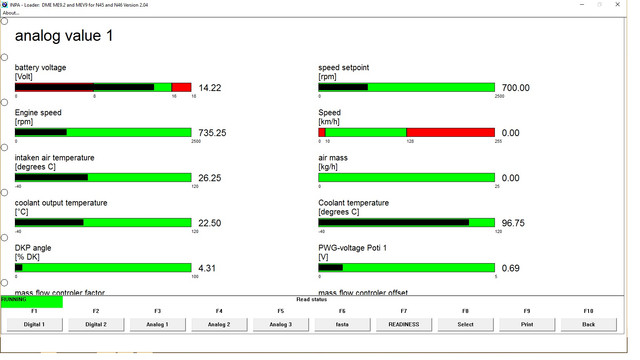Image resolution: width=640 pixels, height=360 pixels.
Task: Click the coolant output value 22.50
Action: point(210,223)
